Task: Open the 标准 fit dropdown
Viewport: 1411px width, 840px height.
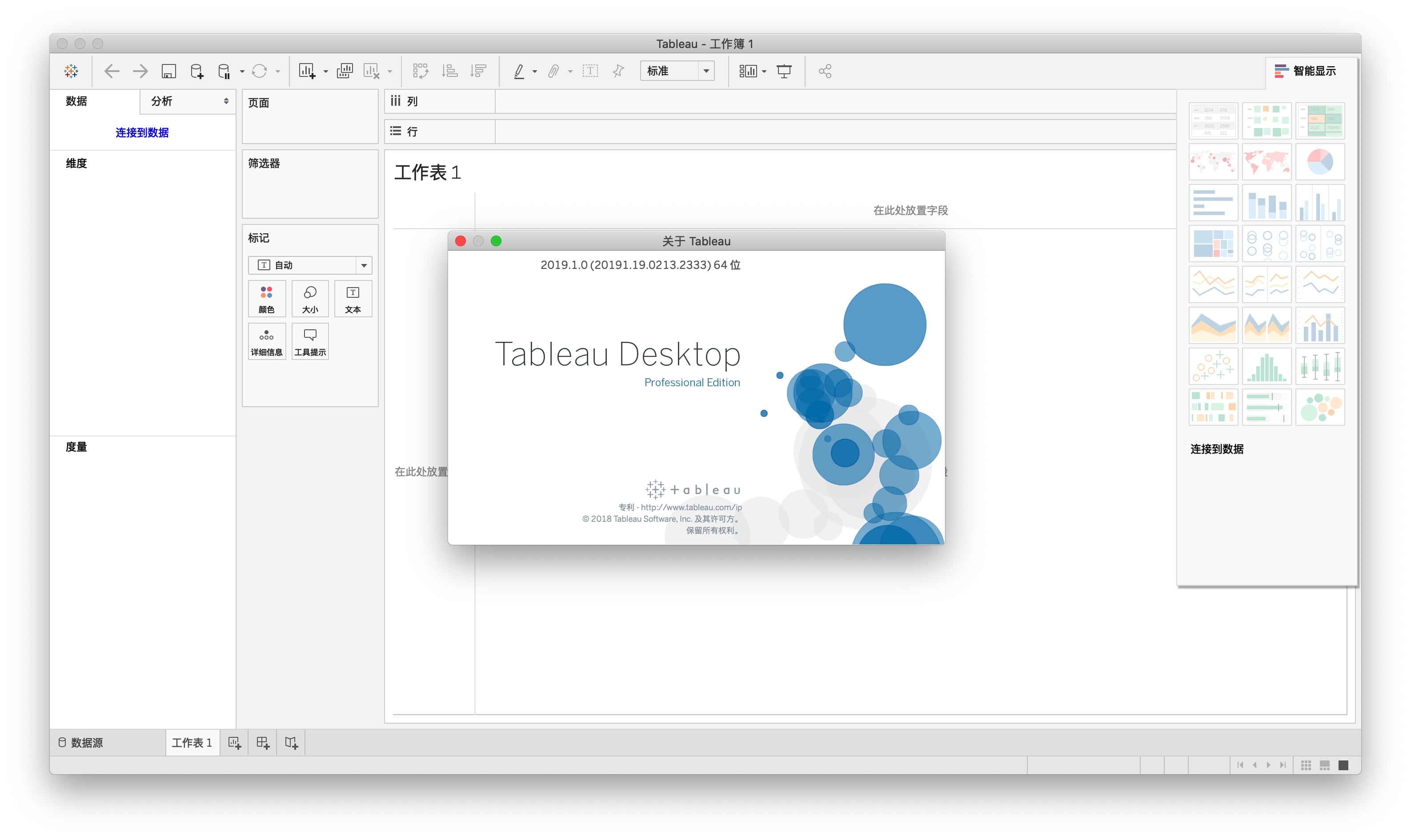Action: 677,71
